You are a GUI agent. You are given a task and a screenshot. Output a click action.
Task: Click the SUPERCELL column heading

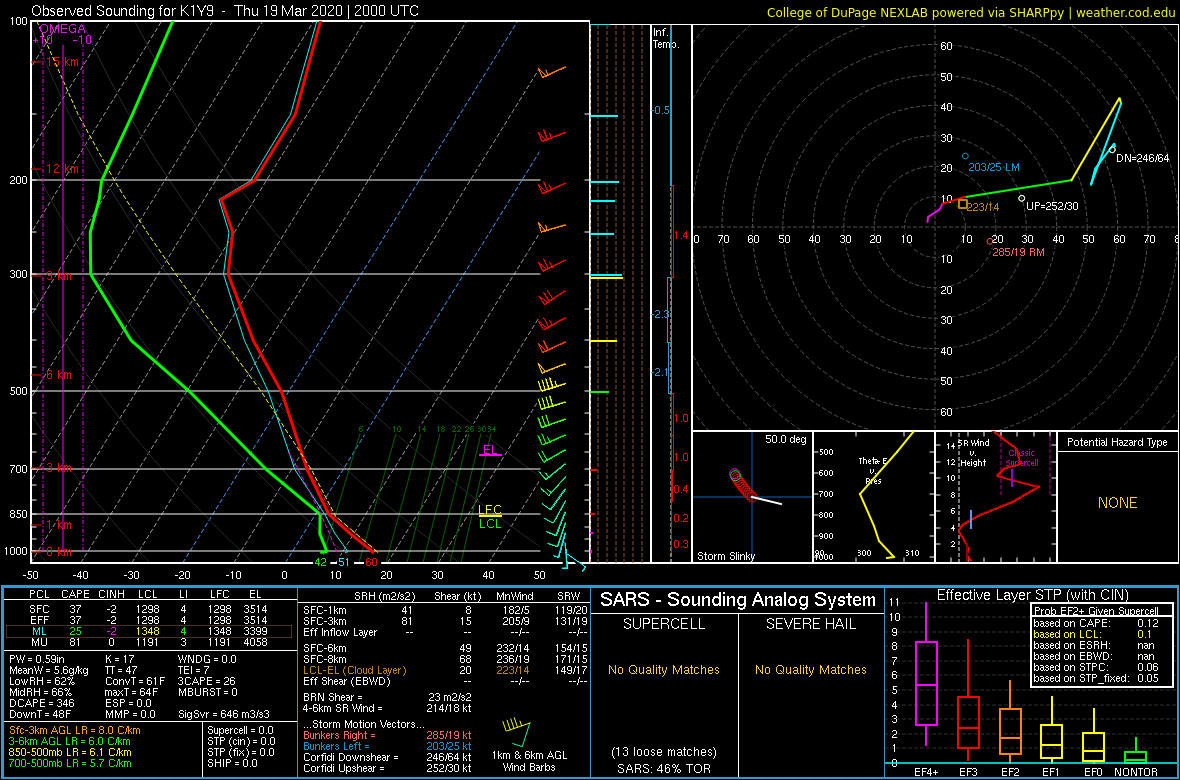664,625
